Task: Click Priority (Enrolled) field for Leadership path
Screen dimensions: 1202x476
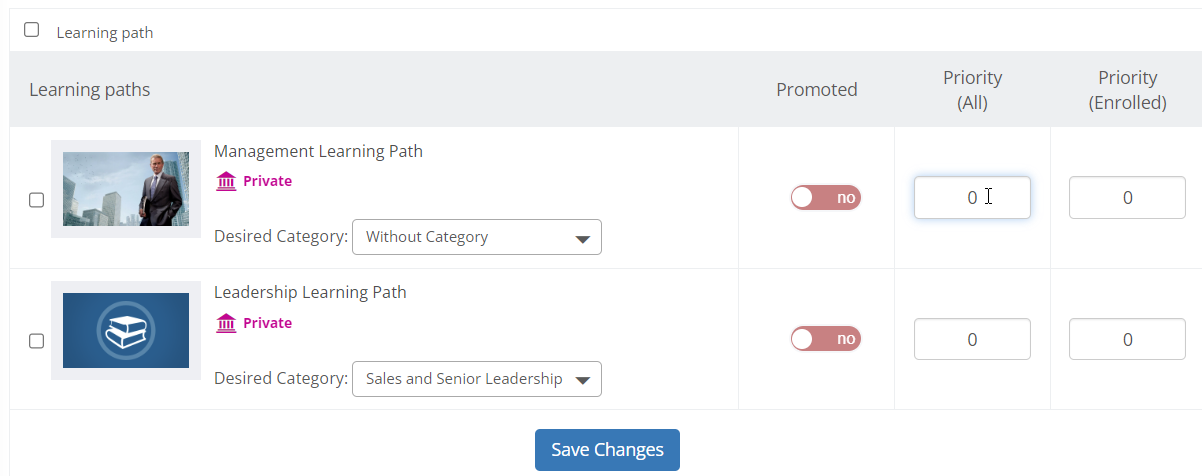Action: [1127, 339]
